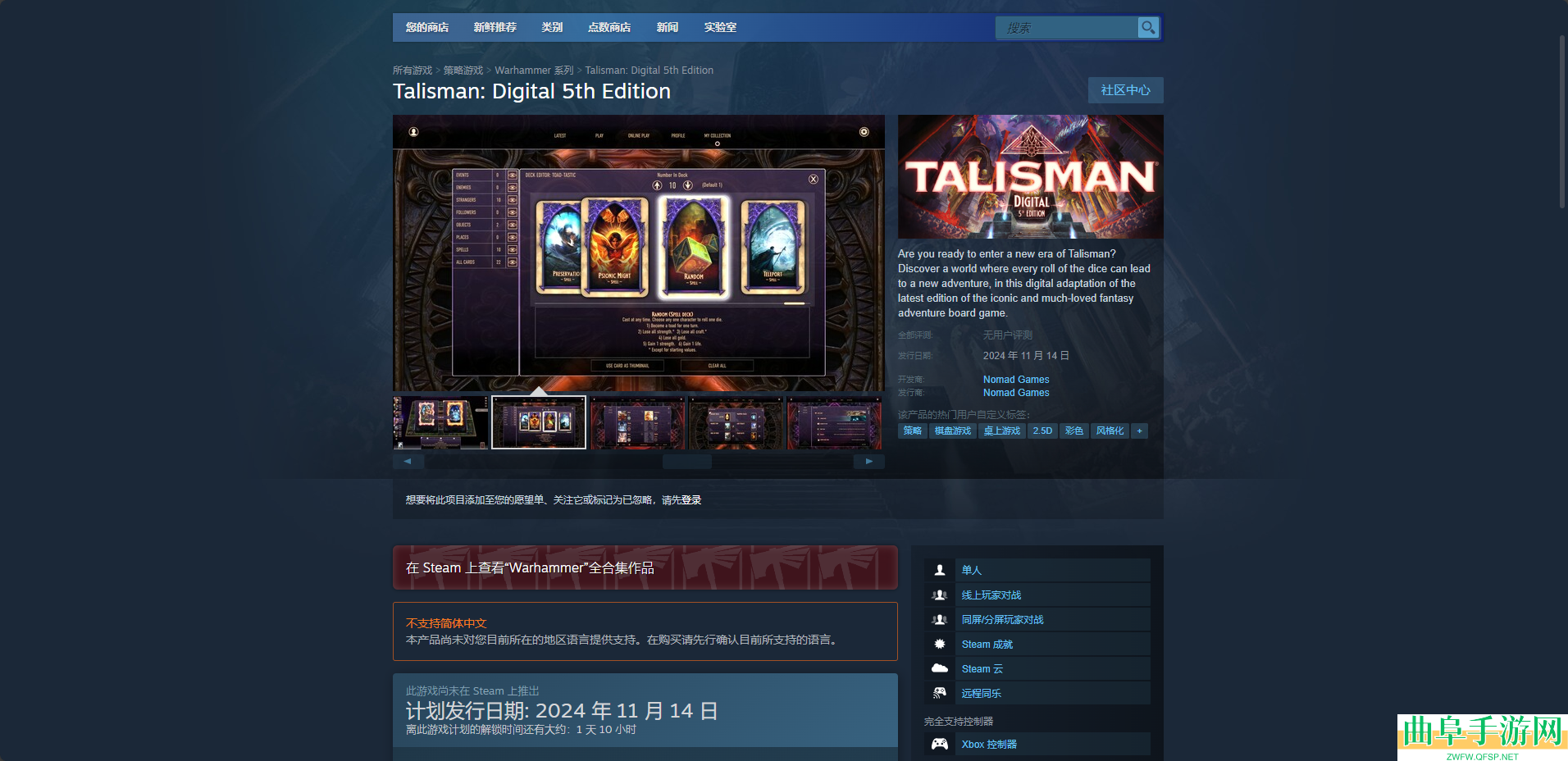Select the 风格化 tag
Viewport: 1568px width, 761px height.
coord(1110,431)
